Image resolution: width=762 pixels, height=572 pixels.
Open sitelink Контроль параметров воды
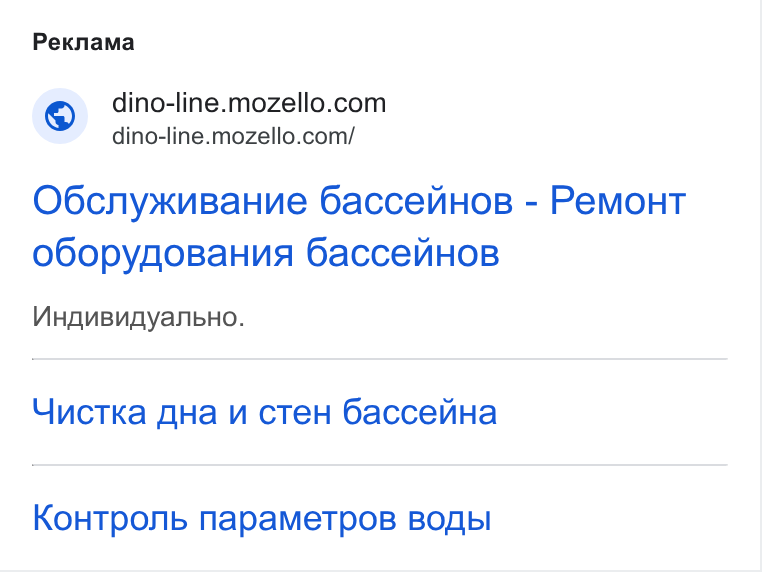tap(262, 518)
